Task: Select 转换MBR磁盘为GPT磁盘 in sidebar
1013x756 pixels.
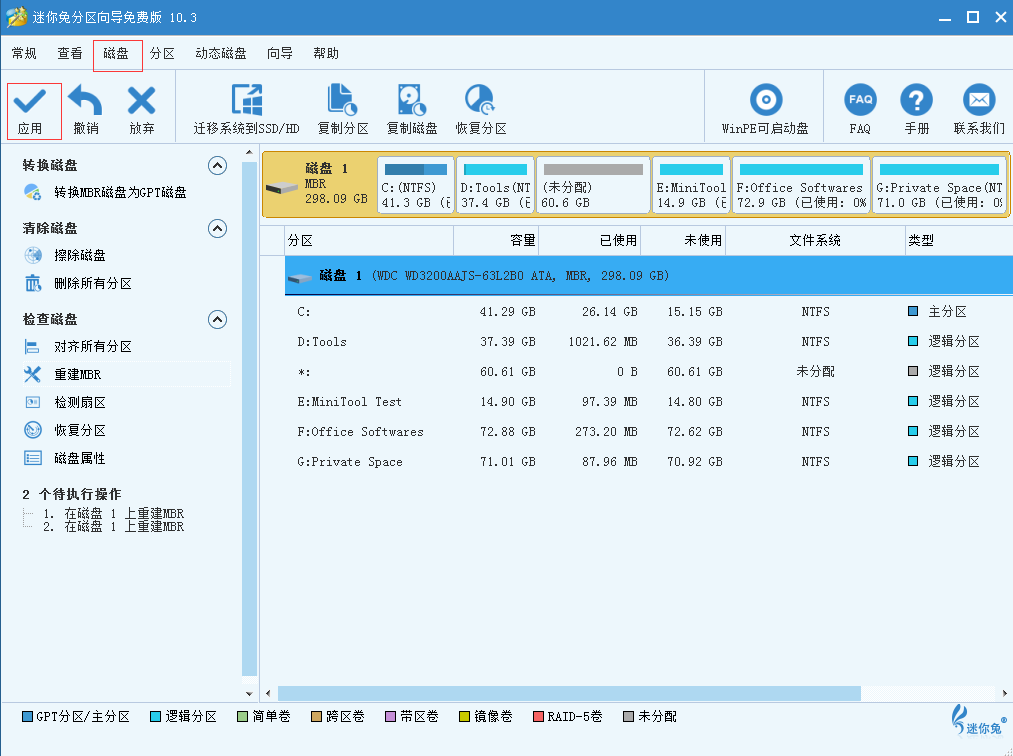Action: tap(120, 193)
